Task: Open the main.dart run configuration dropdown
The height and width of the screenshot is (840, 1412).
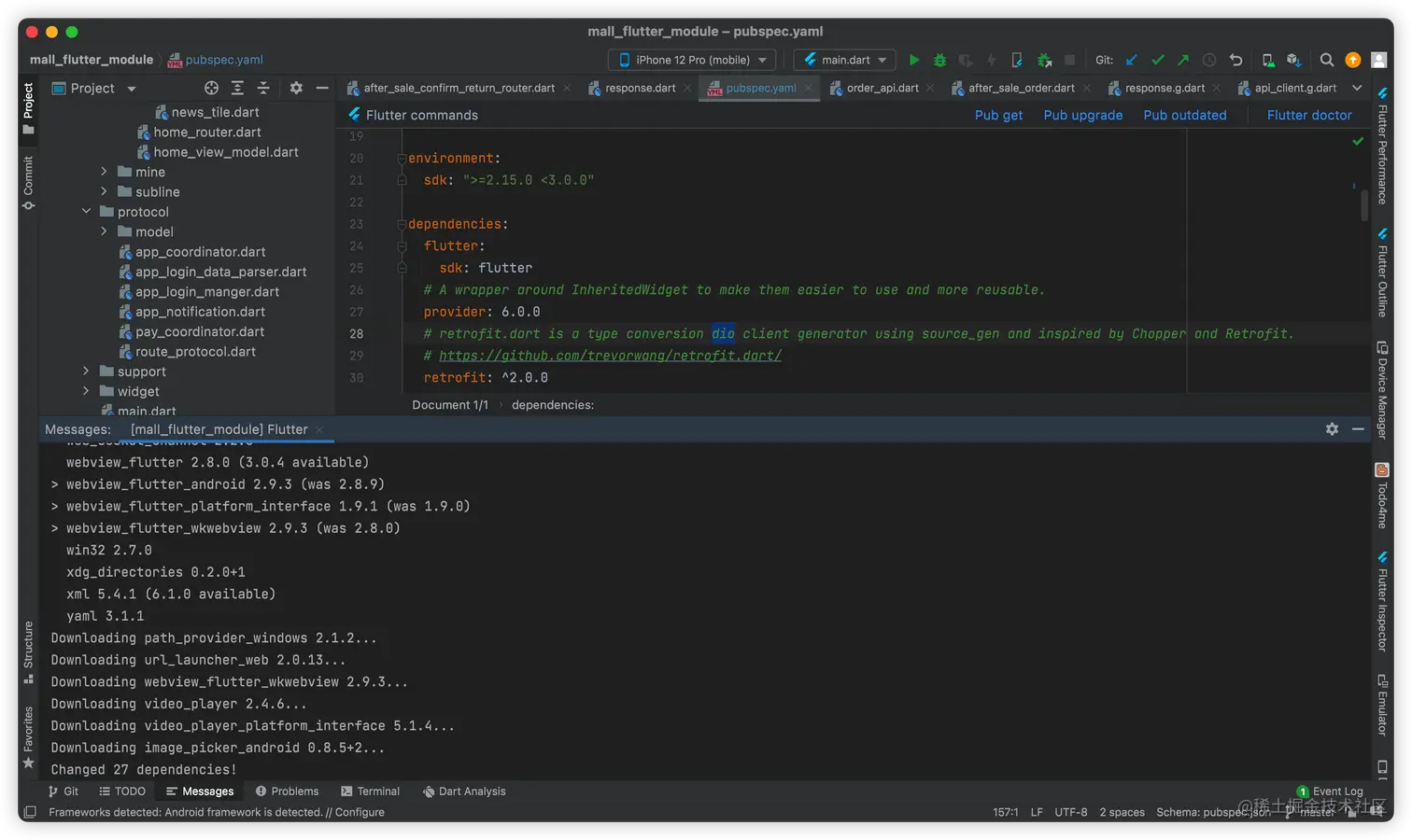Action: pos(844,60)
